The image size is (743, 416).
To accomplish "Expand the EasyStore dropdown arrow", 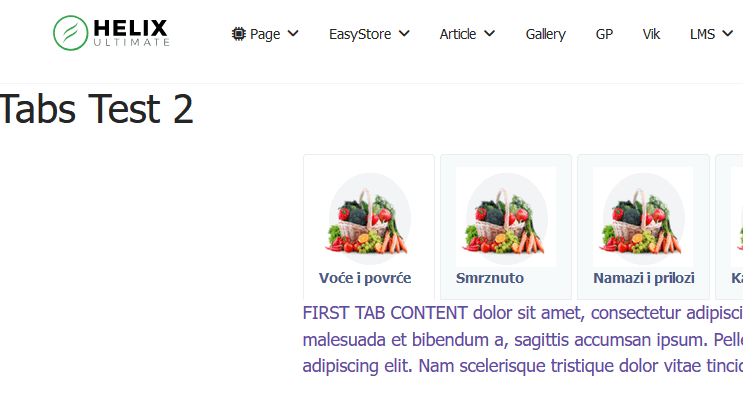I will 404,34.
